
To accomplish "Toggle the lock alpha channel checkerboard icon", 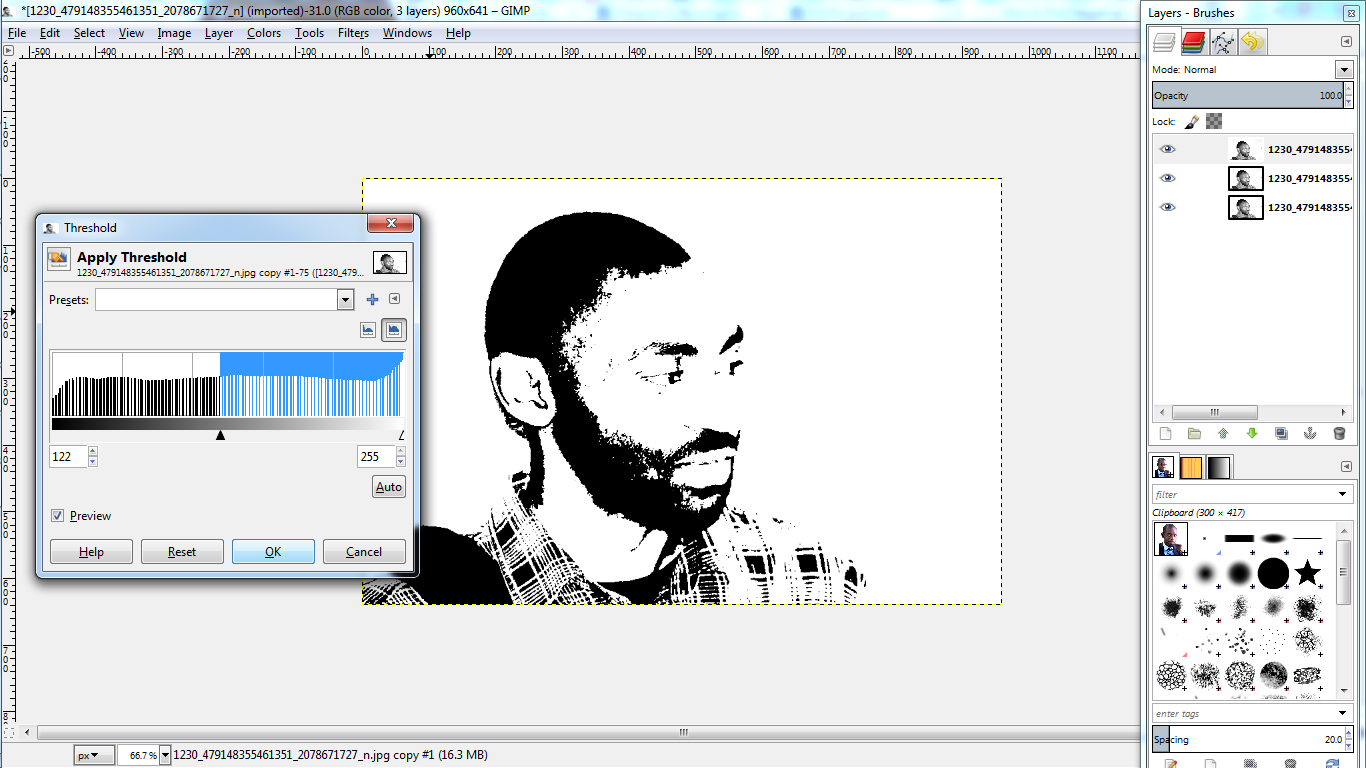I will coord(1214,121).
